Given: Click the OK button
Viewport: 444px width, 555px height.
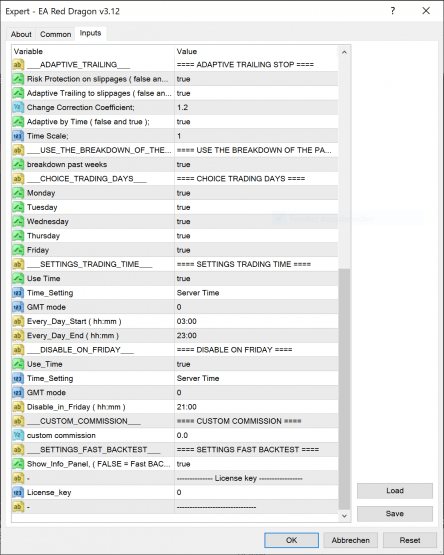Looking at the screenshot, I should 291,540.
